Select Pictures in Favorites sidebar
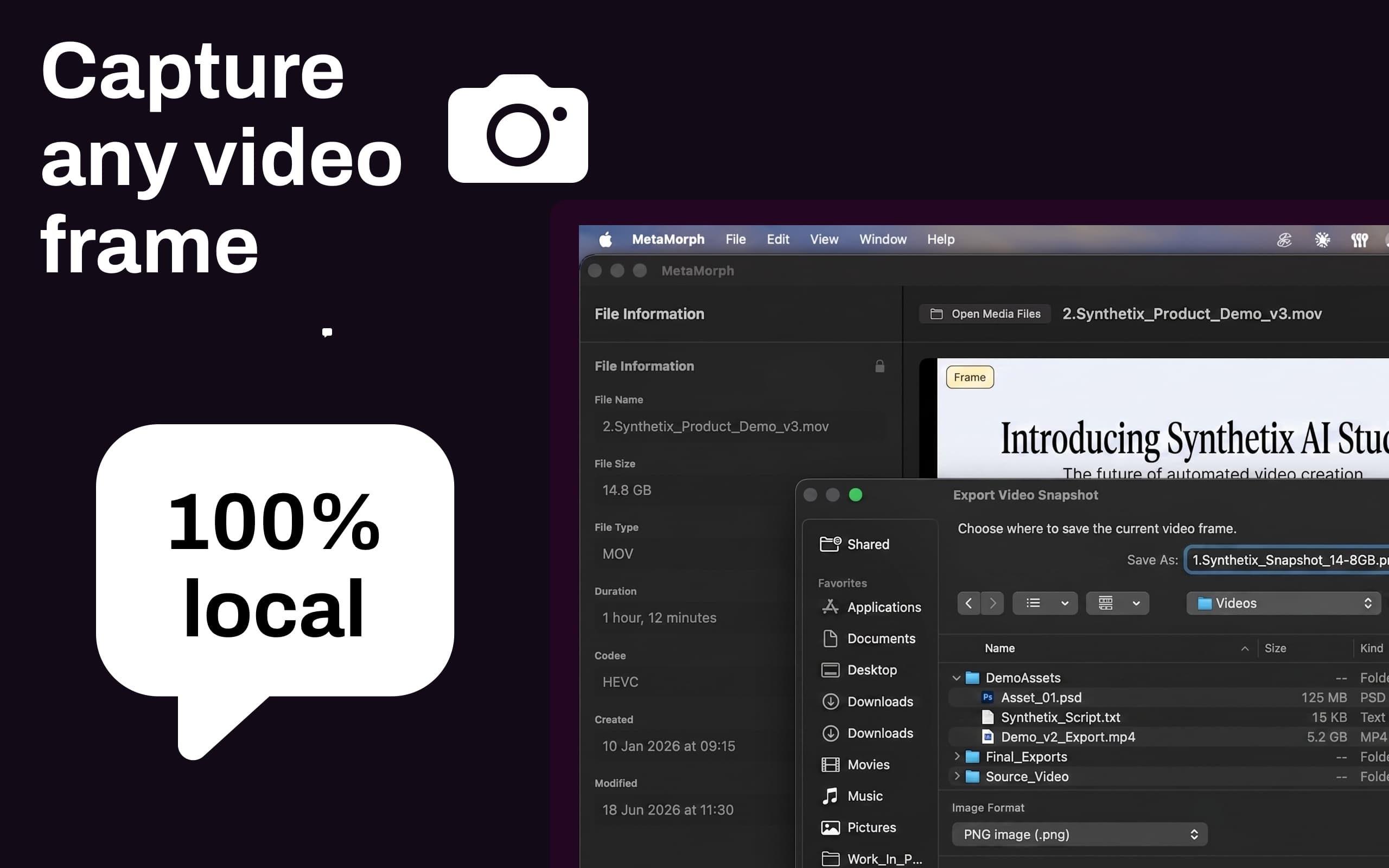The width and height of the screenshot is (1389, 868). coord(870,828)
